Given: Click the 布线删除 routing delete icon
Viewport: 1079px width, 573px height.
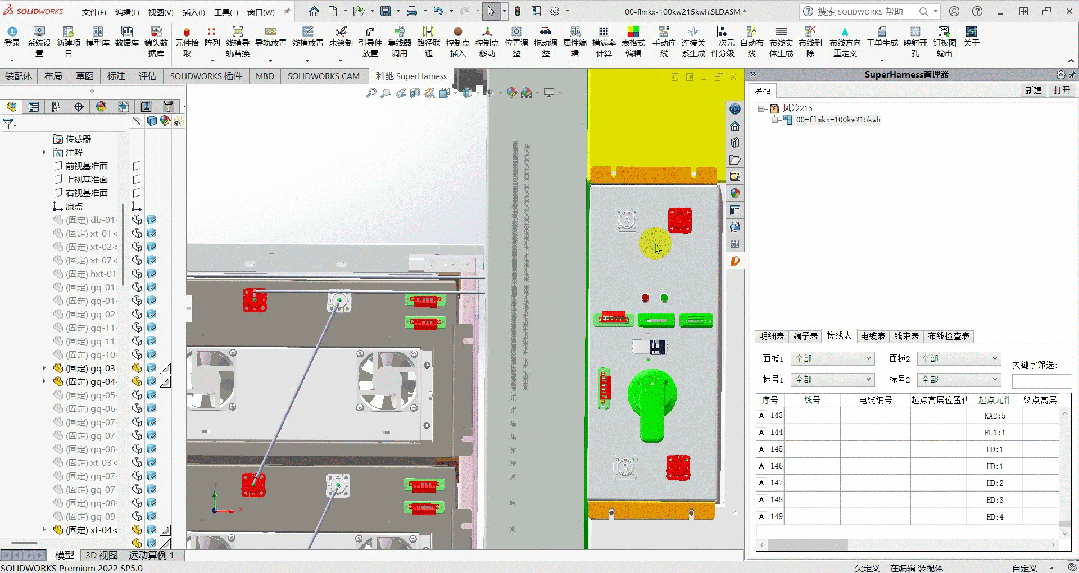Looking at the screenshot, I should tap(810, 32).
